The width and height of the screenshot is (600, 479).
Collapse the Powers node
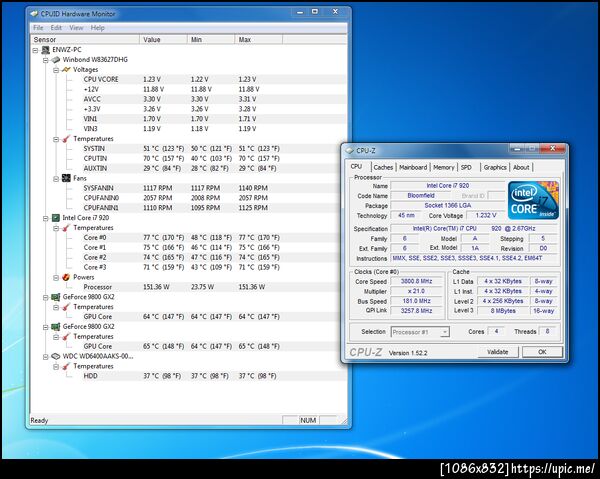click(56, 277)
